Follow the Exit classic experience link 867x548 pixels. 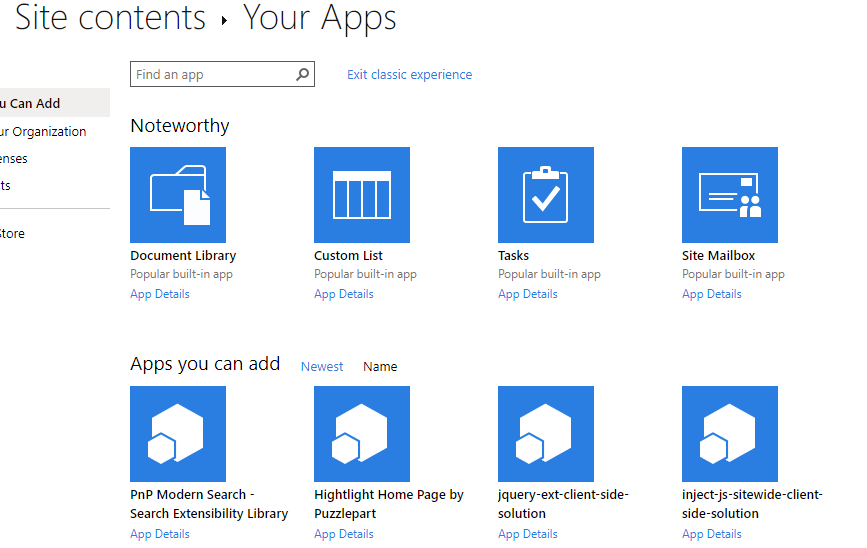coord(409,75)
